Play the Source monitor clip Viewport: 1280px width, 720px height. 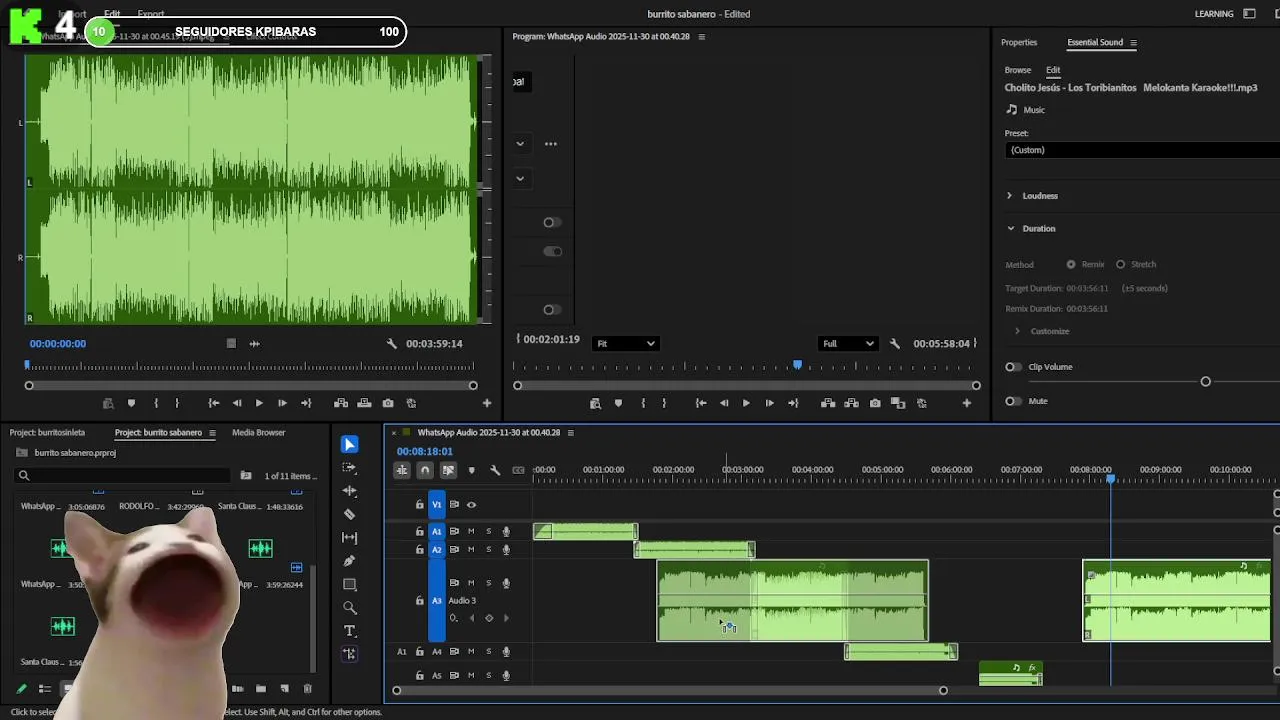(x=259, y=403)
